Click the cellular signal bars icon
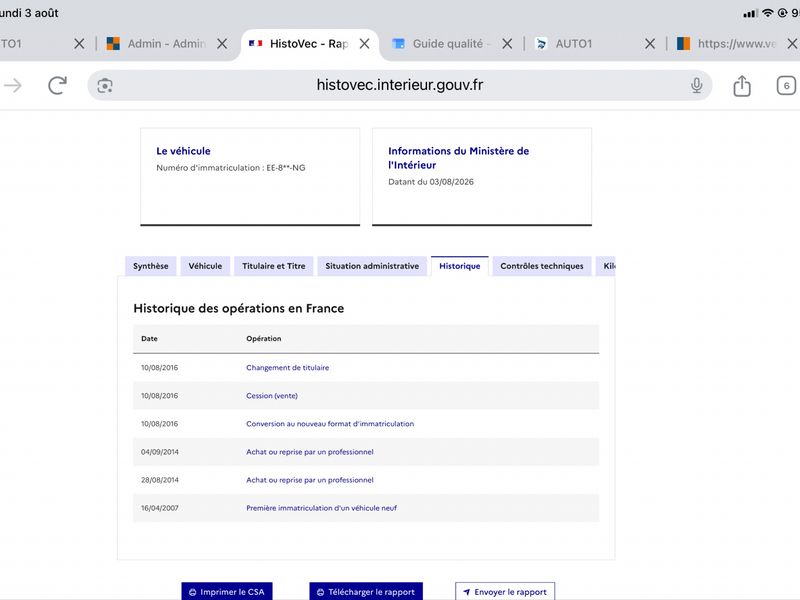This screenshot has height=600, width=800. (x=750, y=13)
